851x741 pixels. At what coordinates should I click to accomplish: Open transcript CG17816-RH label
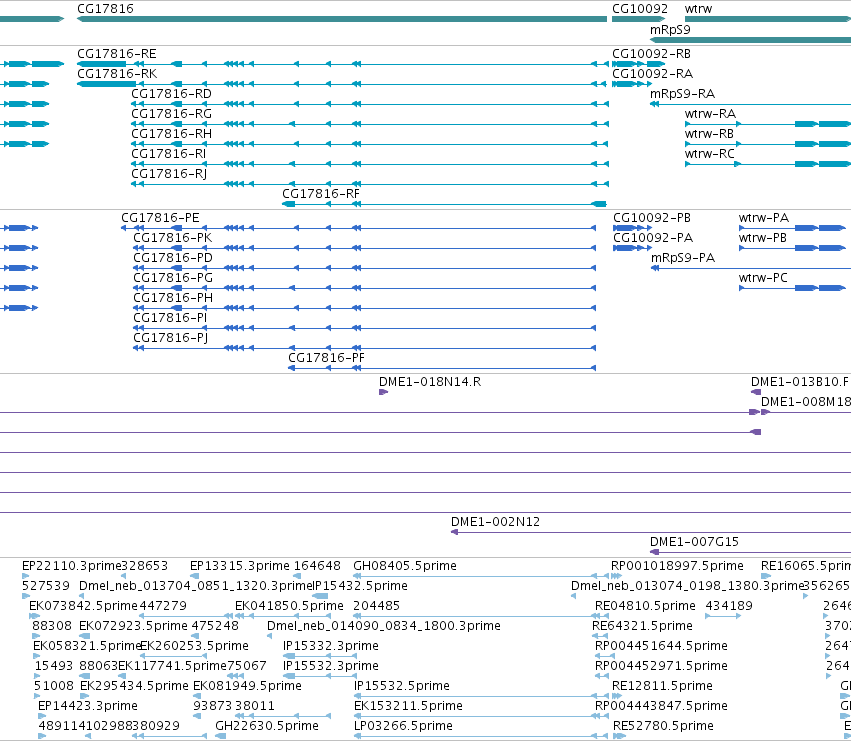pos(172,134)
